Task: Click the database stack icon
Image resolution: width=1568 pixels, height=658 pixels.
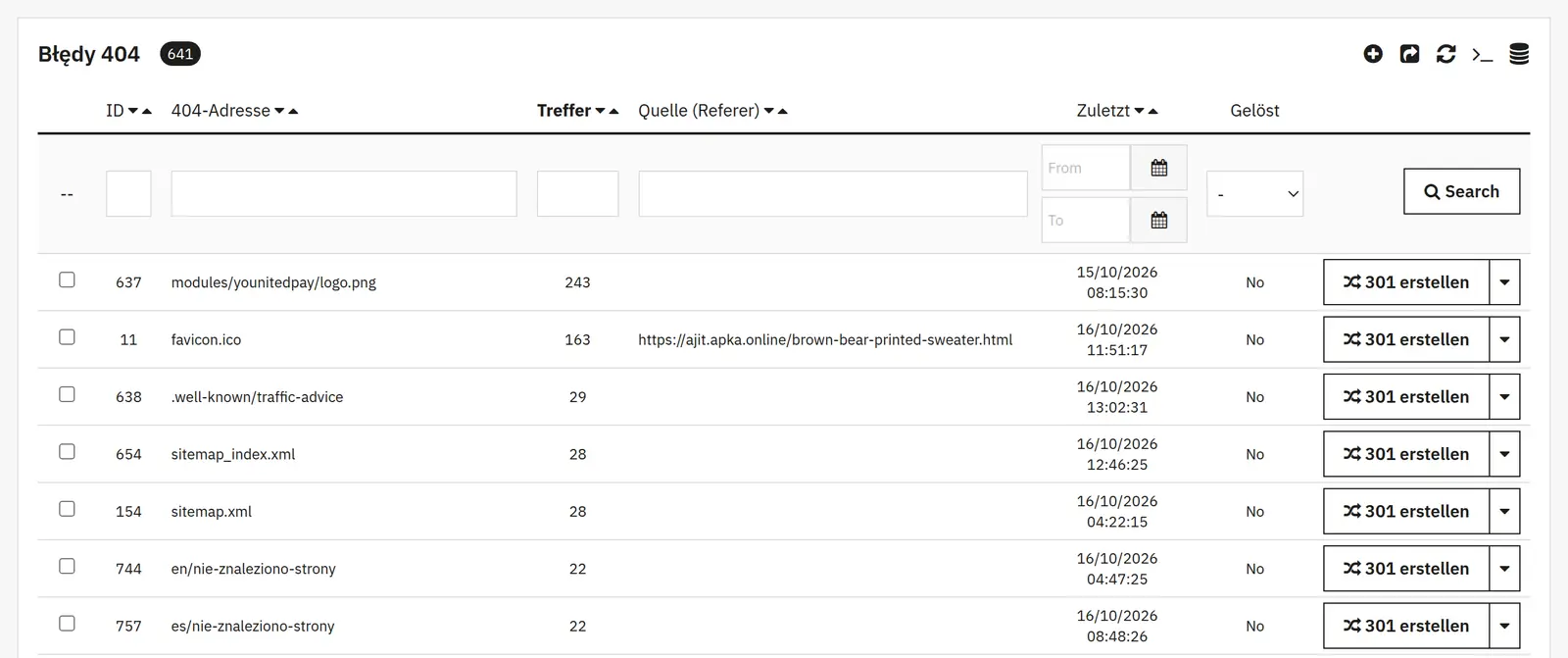Action: pos(1519,54)
